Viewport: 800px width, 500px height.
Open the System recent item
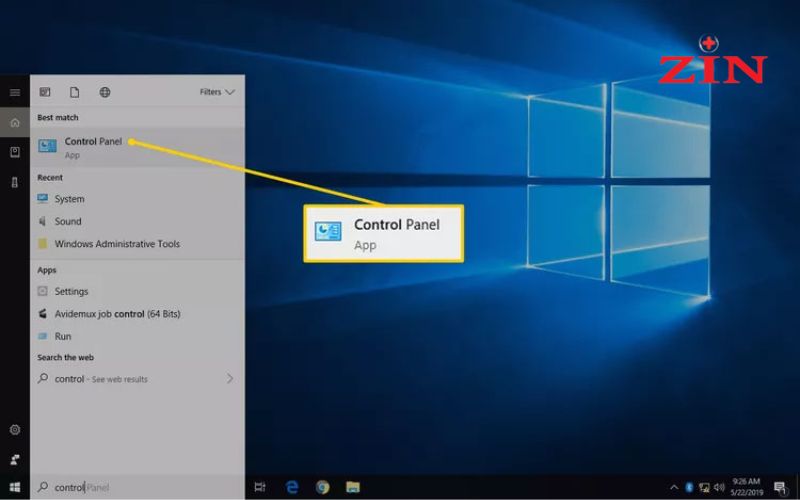tap(137, 199)
